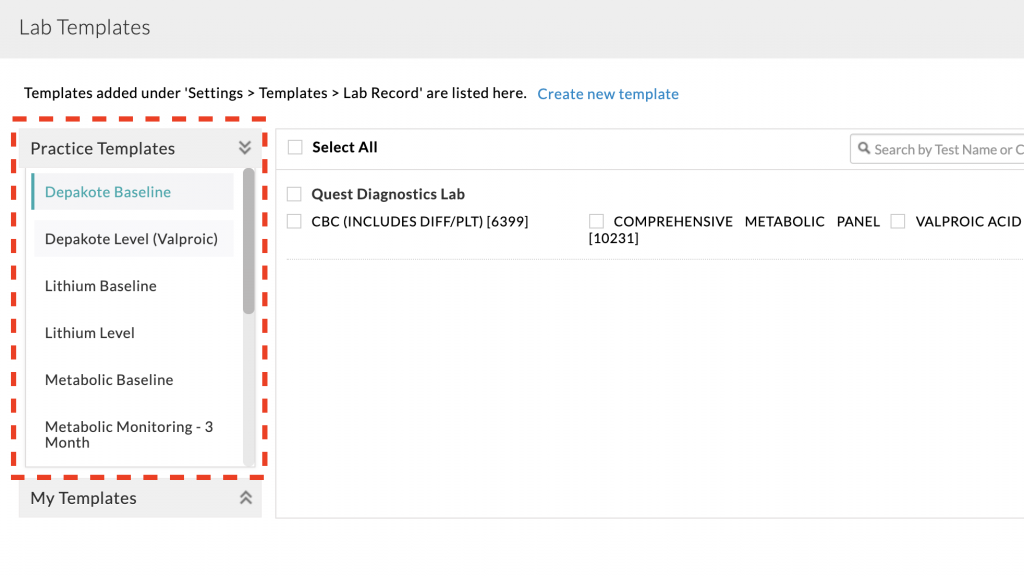
Task: Check the Quest Diagnostics Lab checkbox
Action: (x=295, y=194)
